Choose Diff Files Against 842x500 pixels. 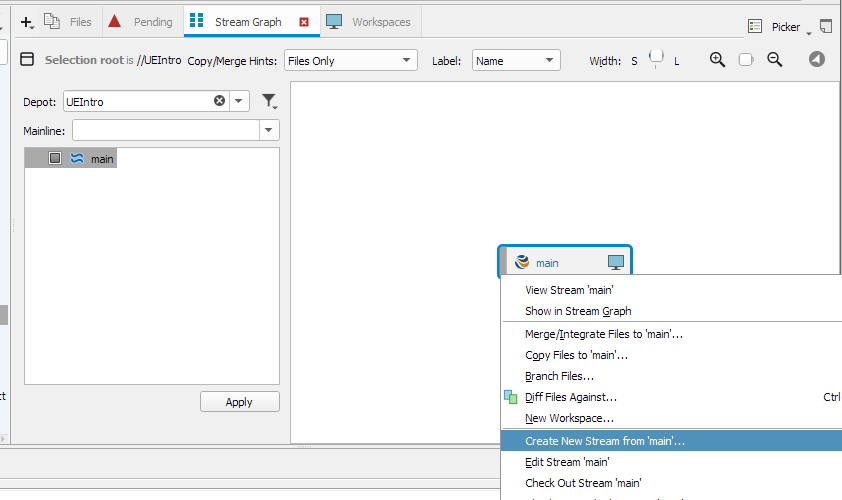point(571,397)
